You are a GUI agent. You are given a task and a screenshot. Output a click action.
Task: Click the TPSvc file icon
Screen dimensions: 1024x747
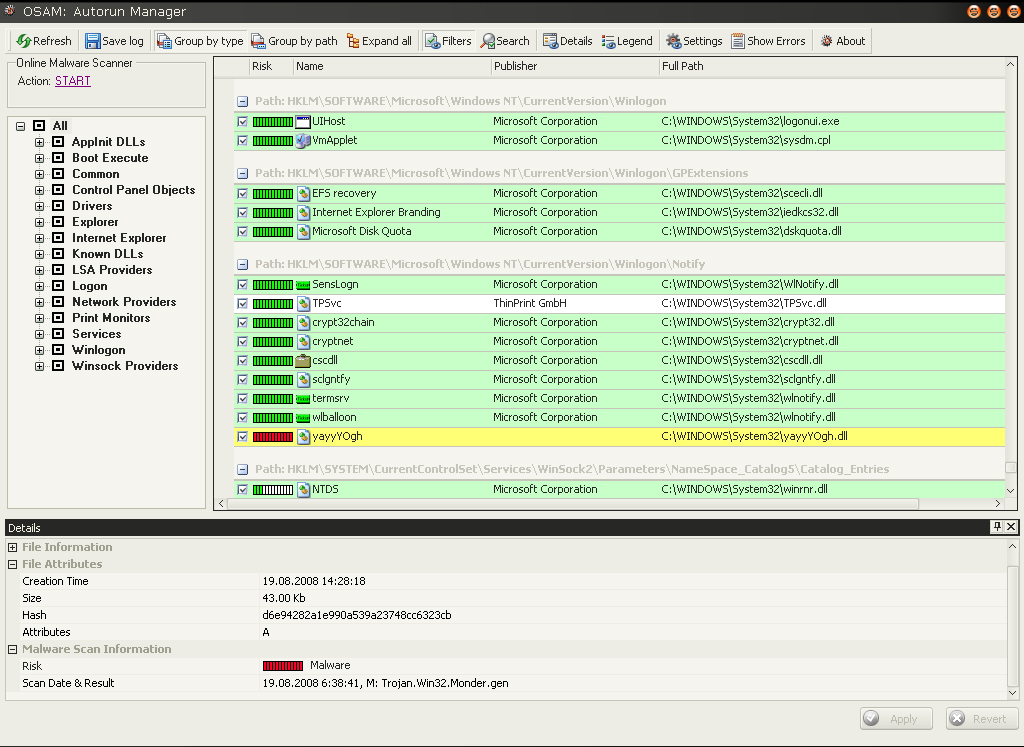(303, 304)
